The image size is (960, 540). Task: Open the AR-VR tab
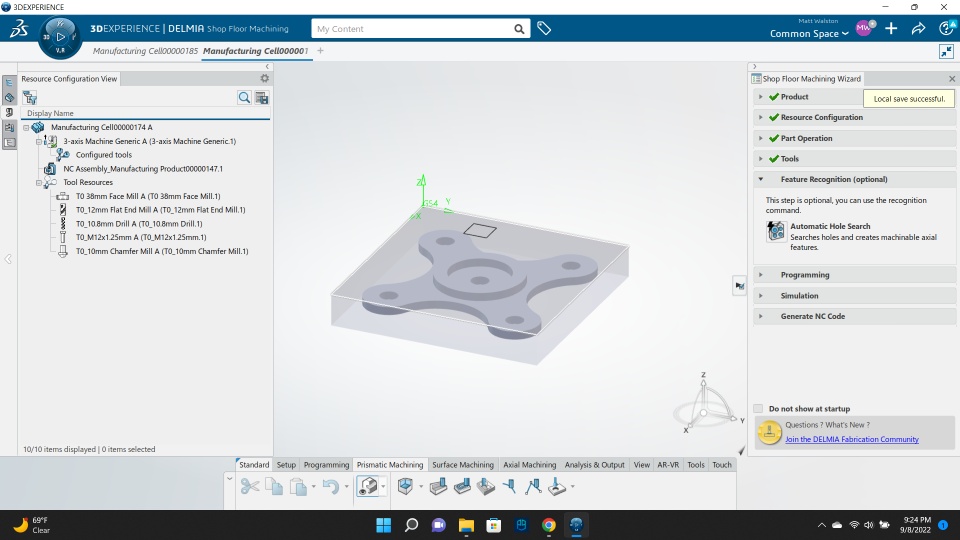click(668, 465)
